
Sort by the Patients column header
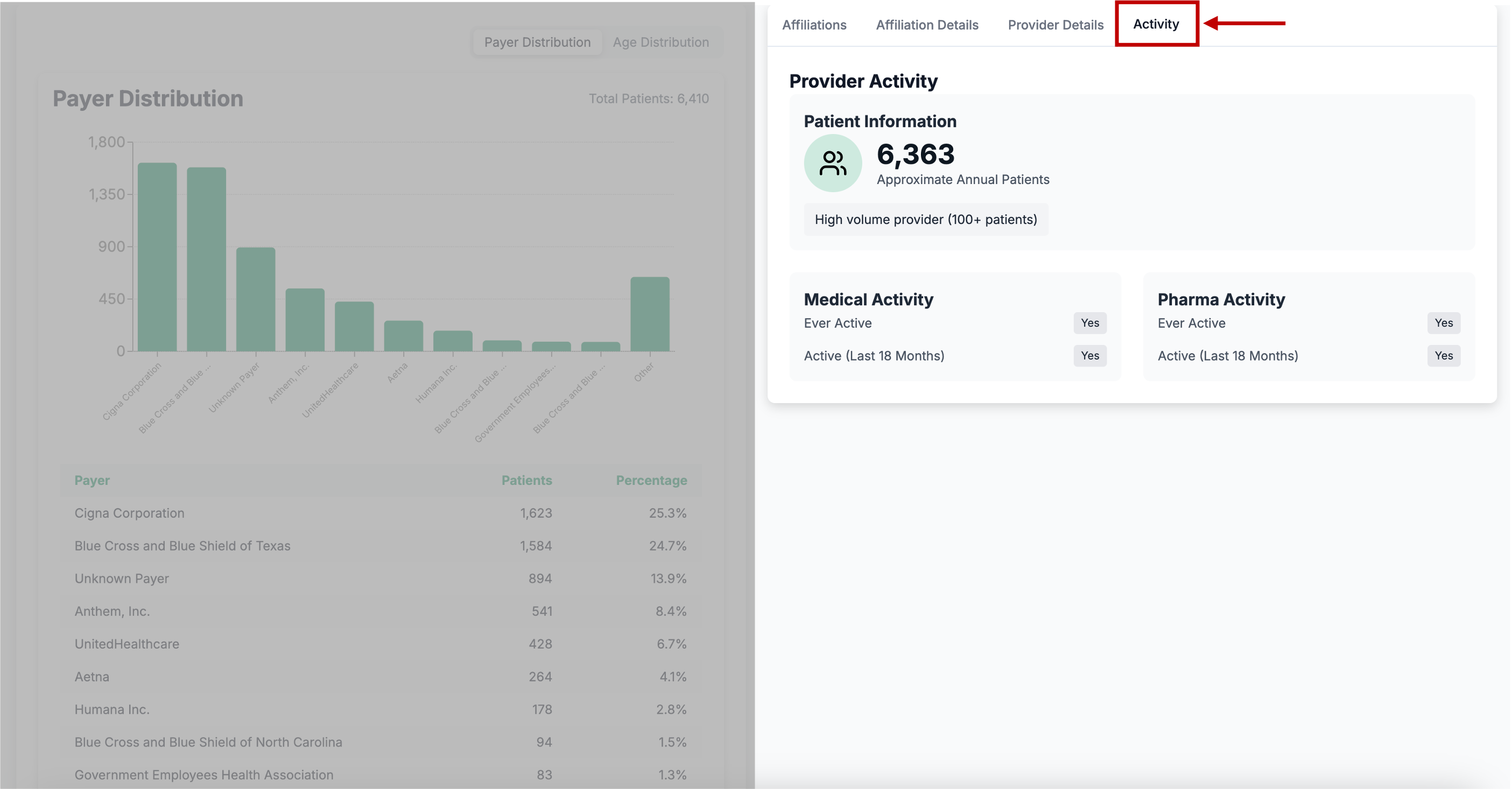point(526,480)
